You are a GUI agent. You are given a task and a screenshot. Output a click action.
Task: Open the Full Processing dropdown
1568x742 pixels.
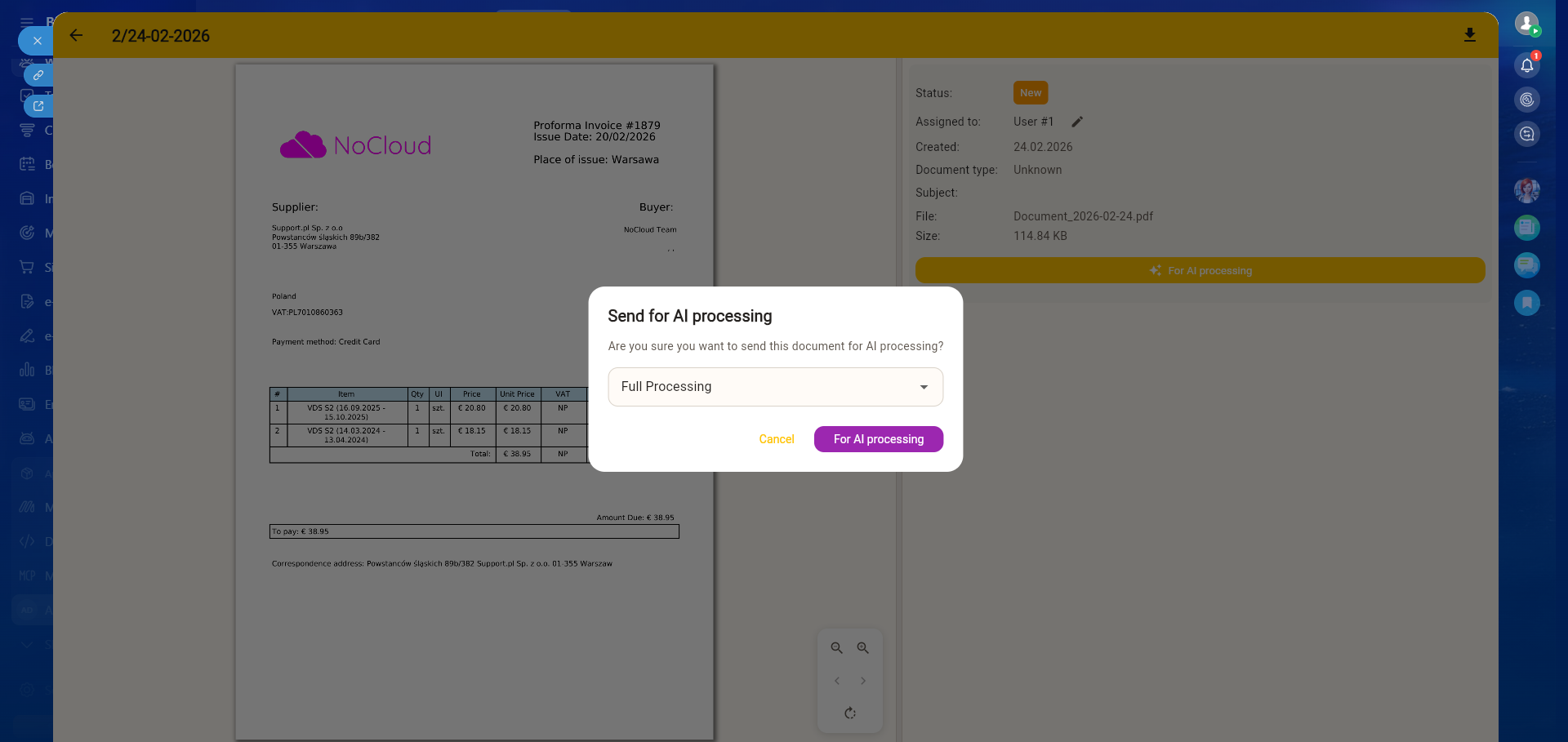click(775, 387)
